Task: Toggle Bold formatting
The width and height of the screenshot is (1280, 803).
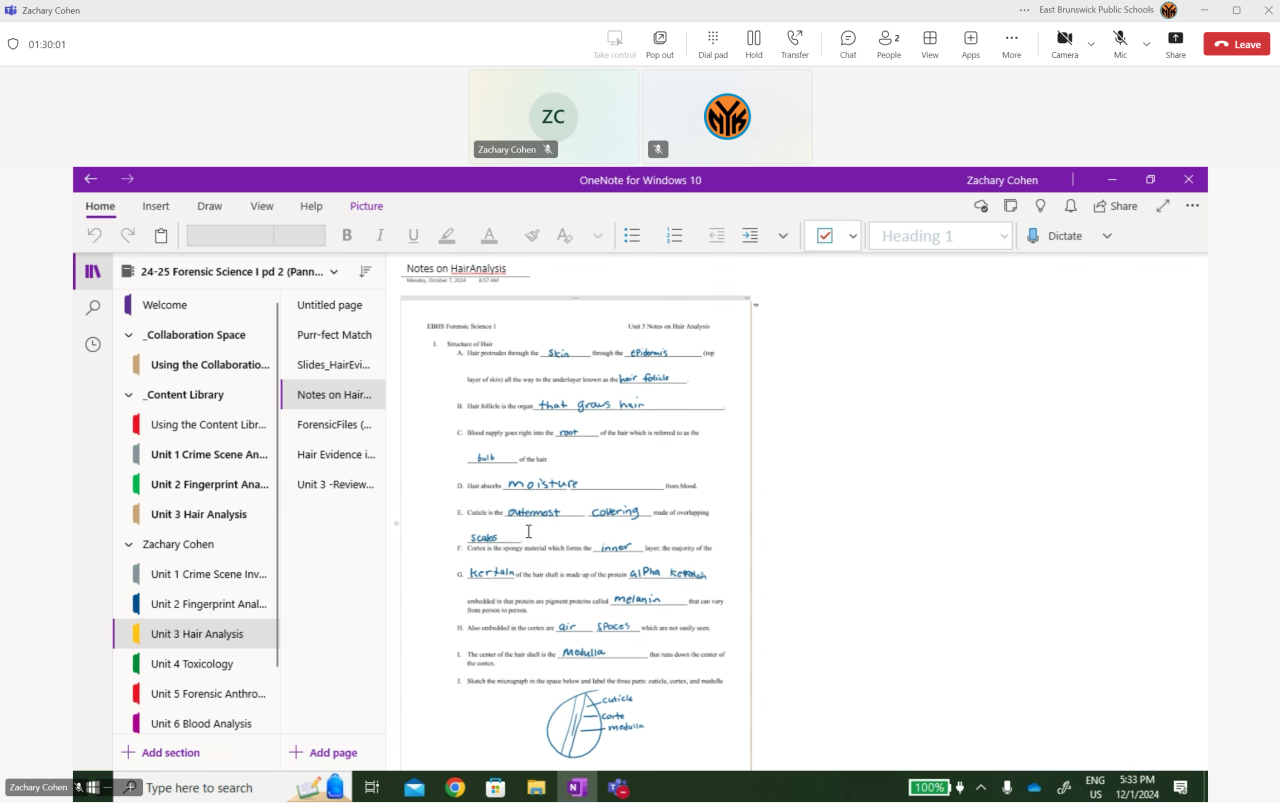Action: (347, 236)
